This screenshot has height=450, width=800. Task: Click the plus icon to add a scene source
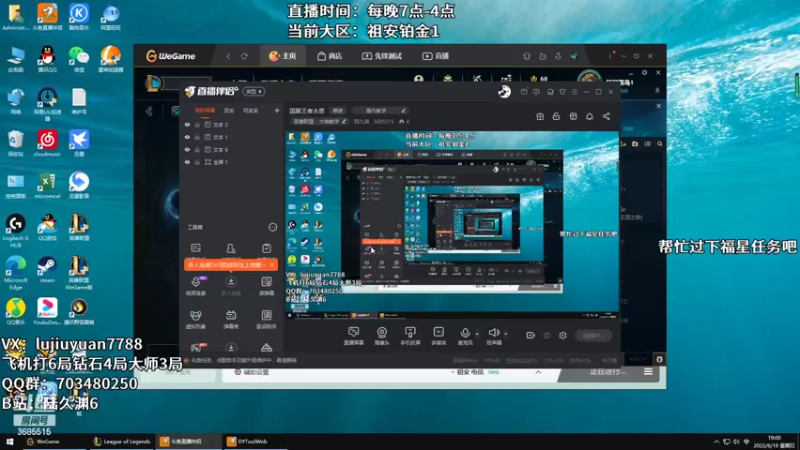click(x=277, y=110)
